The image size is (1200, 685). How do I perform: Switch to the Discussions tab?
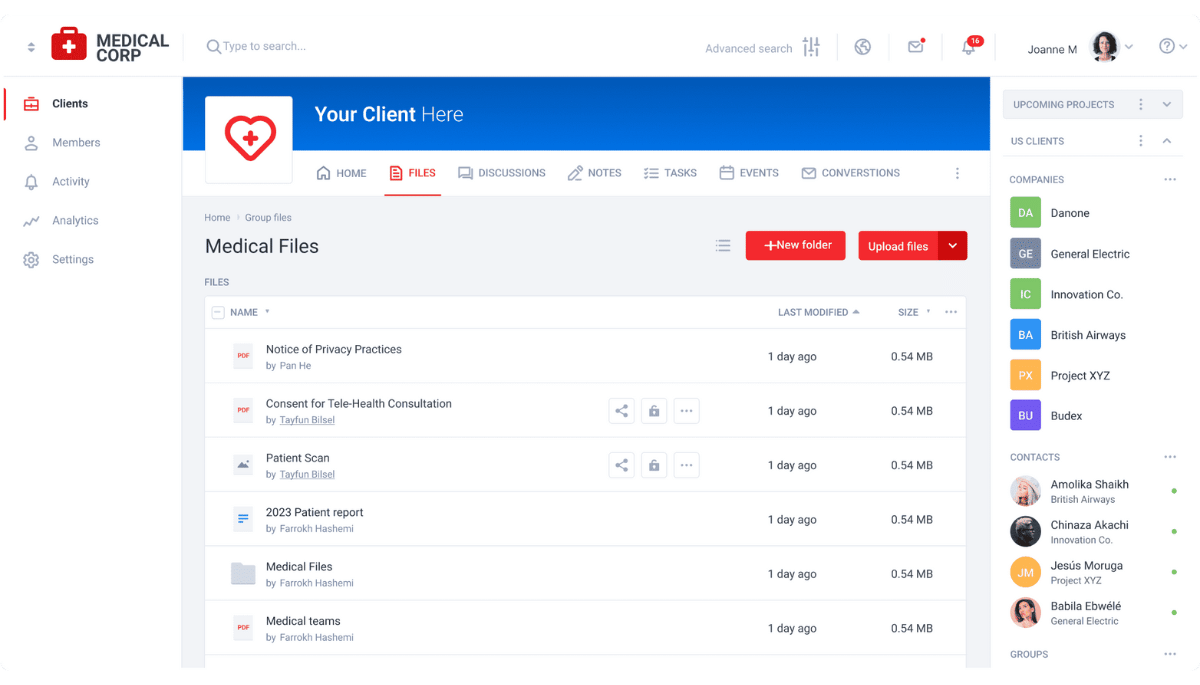pos(502,172)
